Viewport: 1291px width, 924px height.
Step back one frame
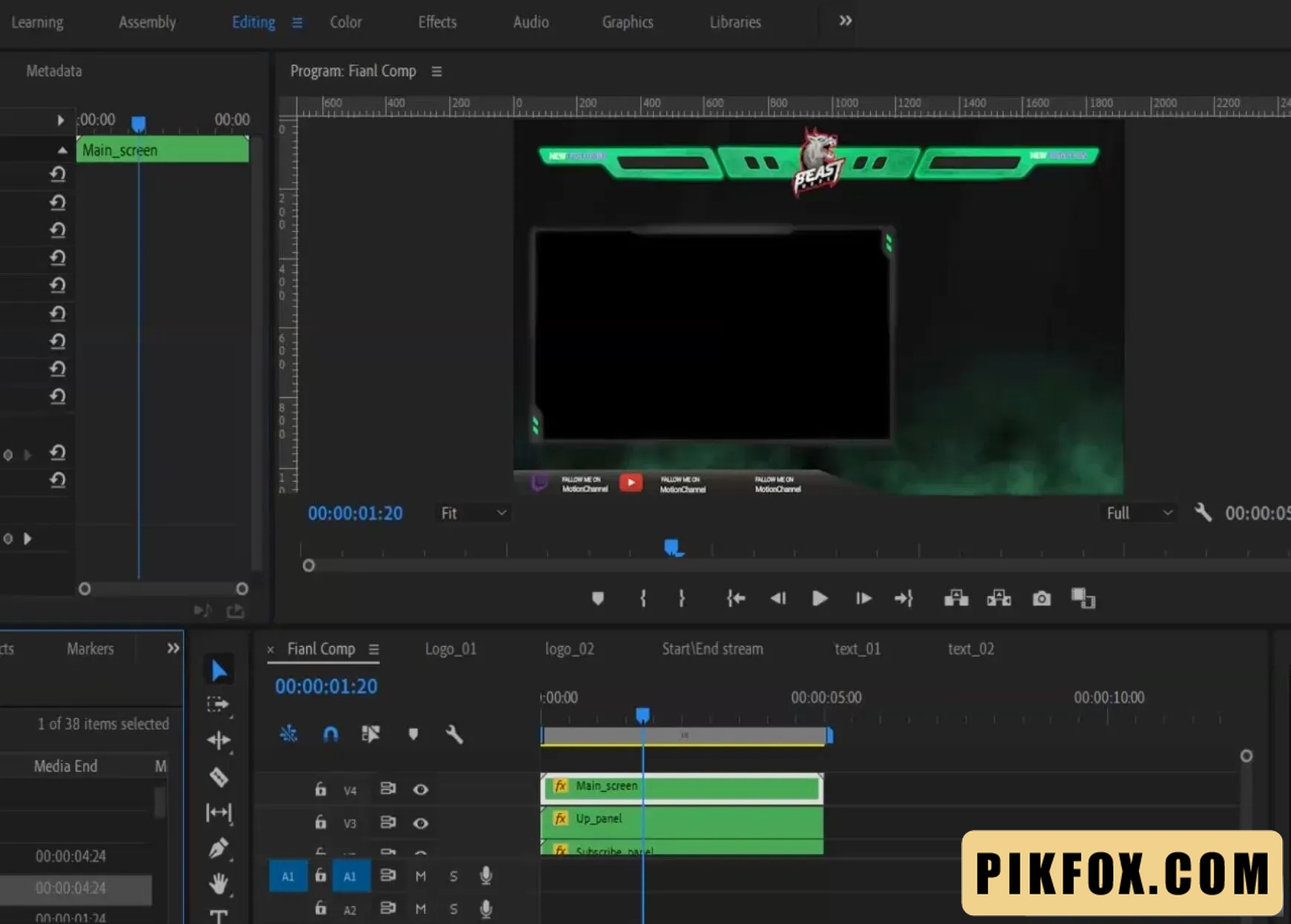coord(777,598)
